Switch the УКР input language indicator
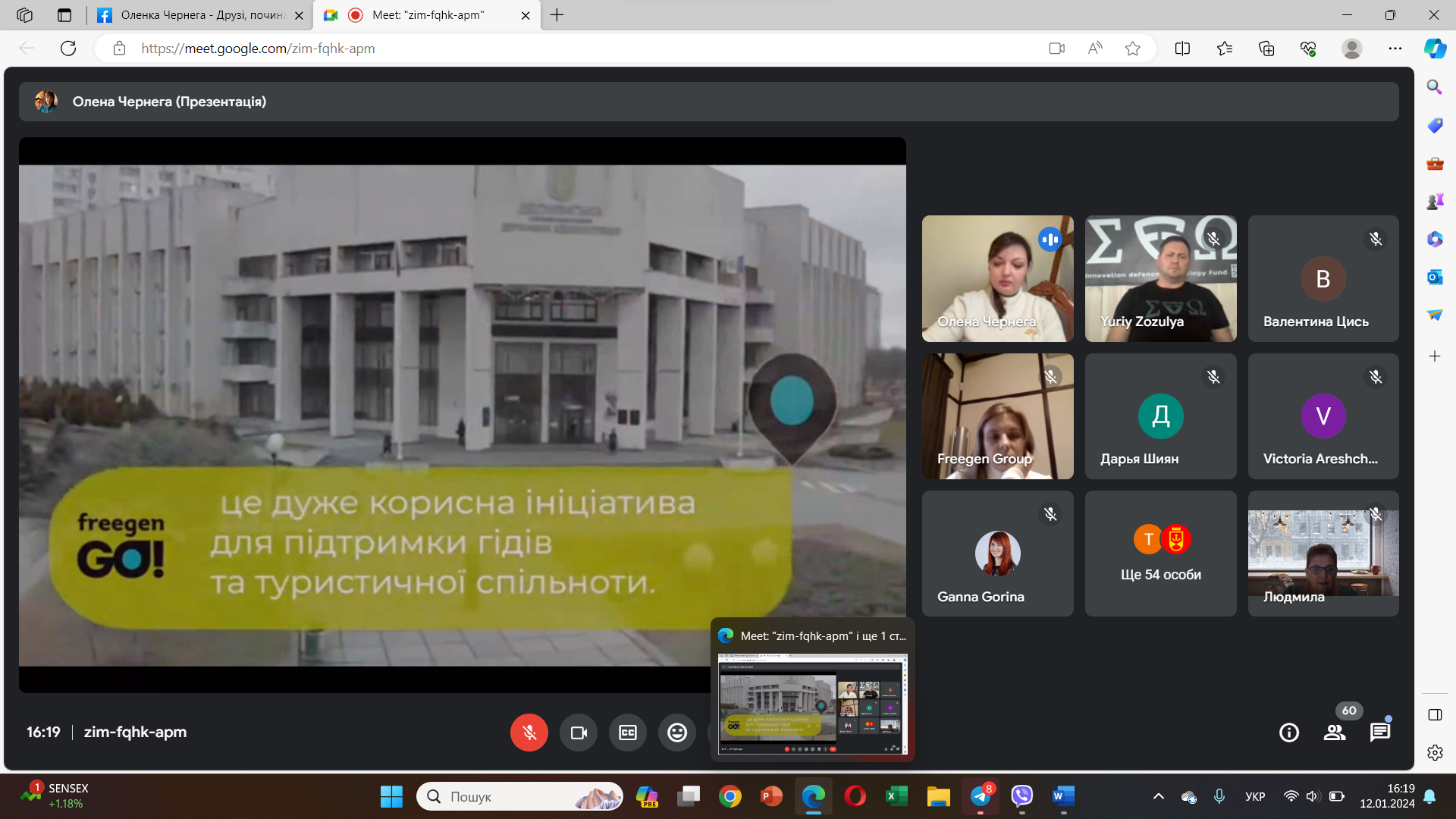 coord(1255,796)
